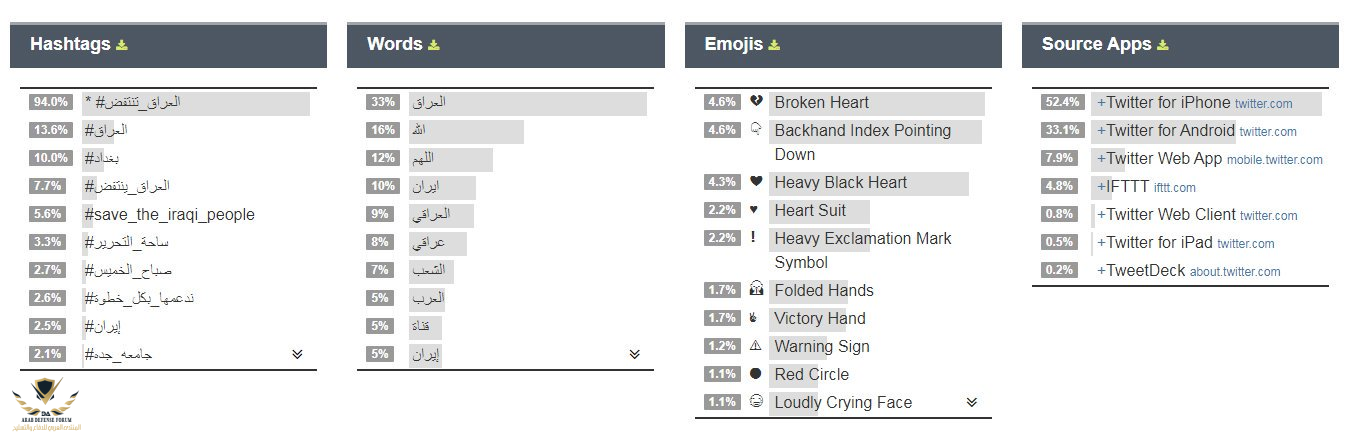Open the ifttt.com link

coord(1174,187)
